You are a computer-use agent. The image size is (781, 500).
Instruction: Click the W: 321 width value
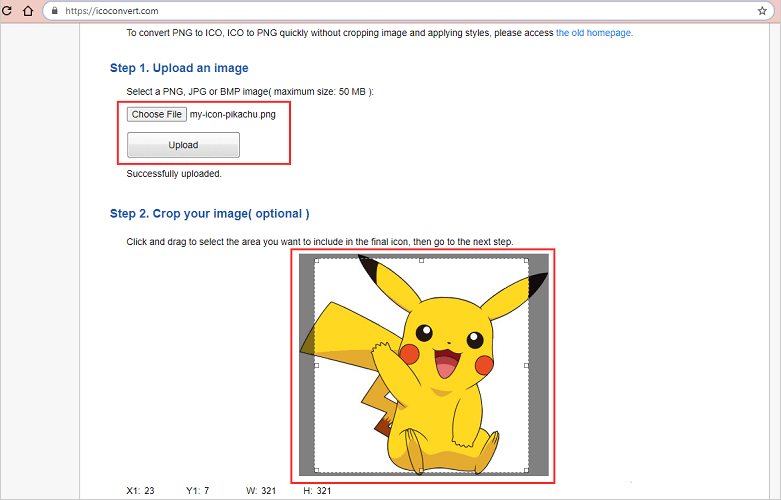coord(261,491)
